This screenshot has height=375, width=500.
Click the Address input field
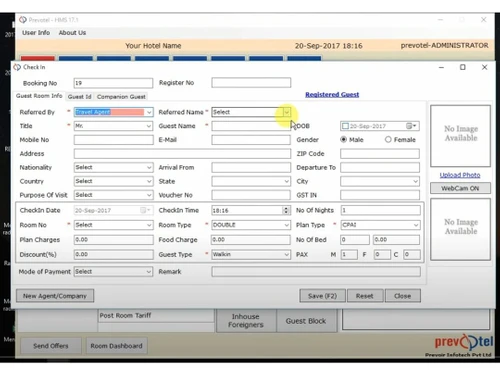pyautogui.click(x=182, y=153)
